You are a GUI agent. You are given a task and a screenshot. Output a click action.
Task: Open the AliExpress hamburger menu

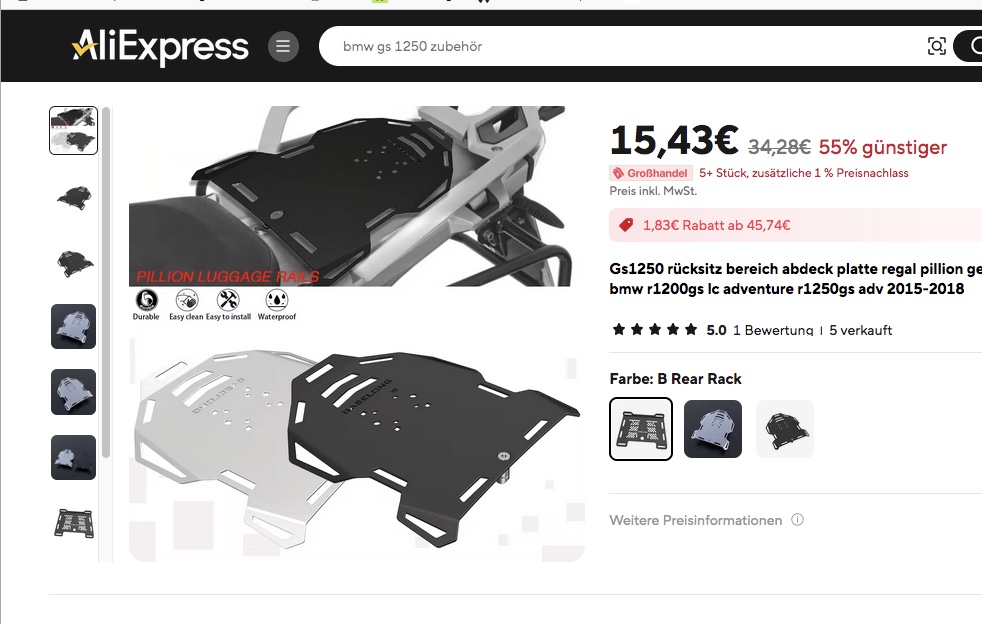[283, 46]
